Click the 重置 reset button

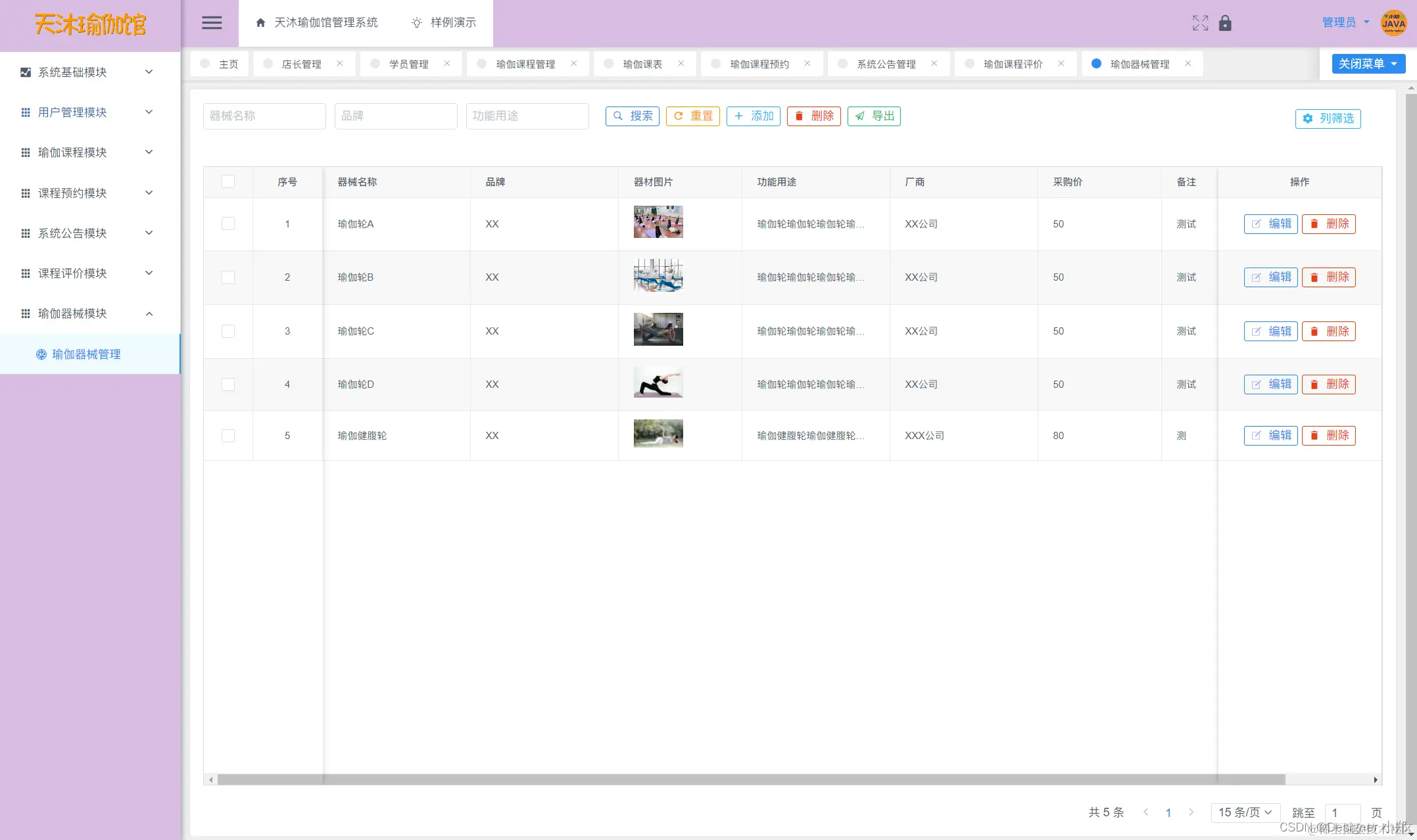tap(693, 116)
